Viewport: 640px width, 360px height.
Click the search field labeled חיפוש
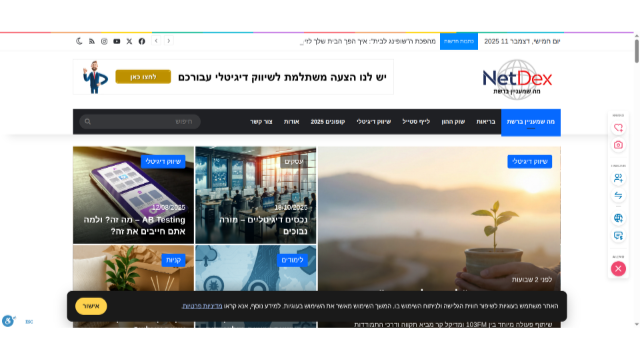[x=140, y=122]
